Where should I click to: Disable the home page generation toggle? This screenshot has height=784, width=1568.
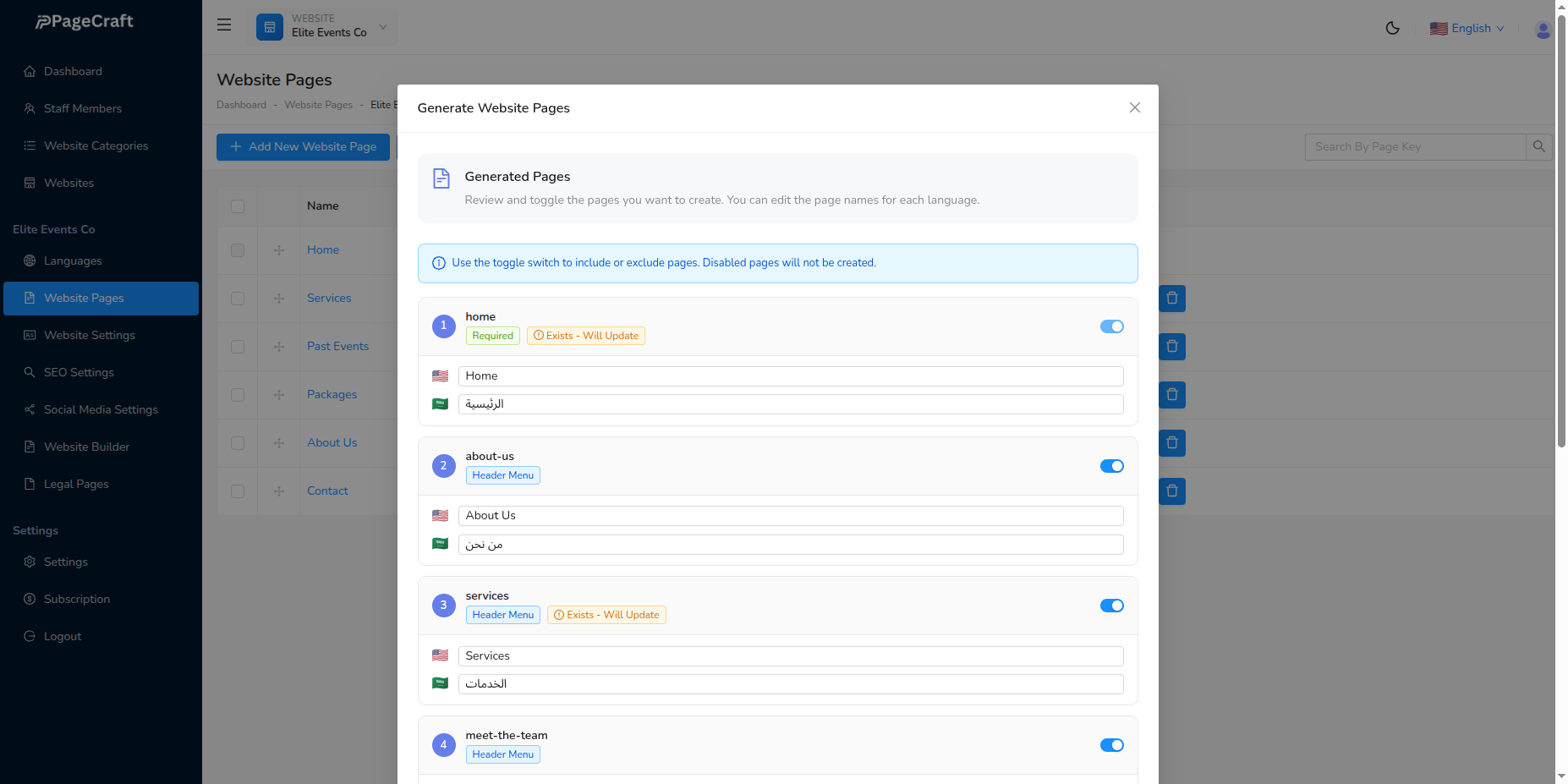pos(1111,326)
